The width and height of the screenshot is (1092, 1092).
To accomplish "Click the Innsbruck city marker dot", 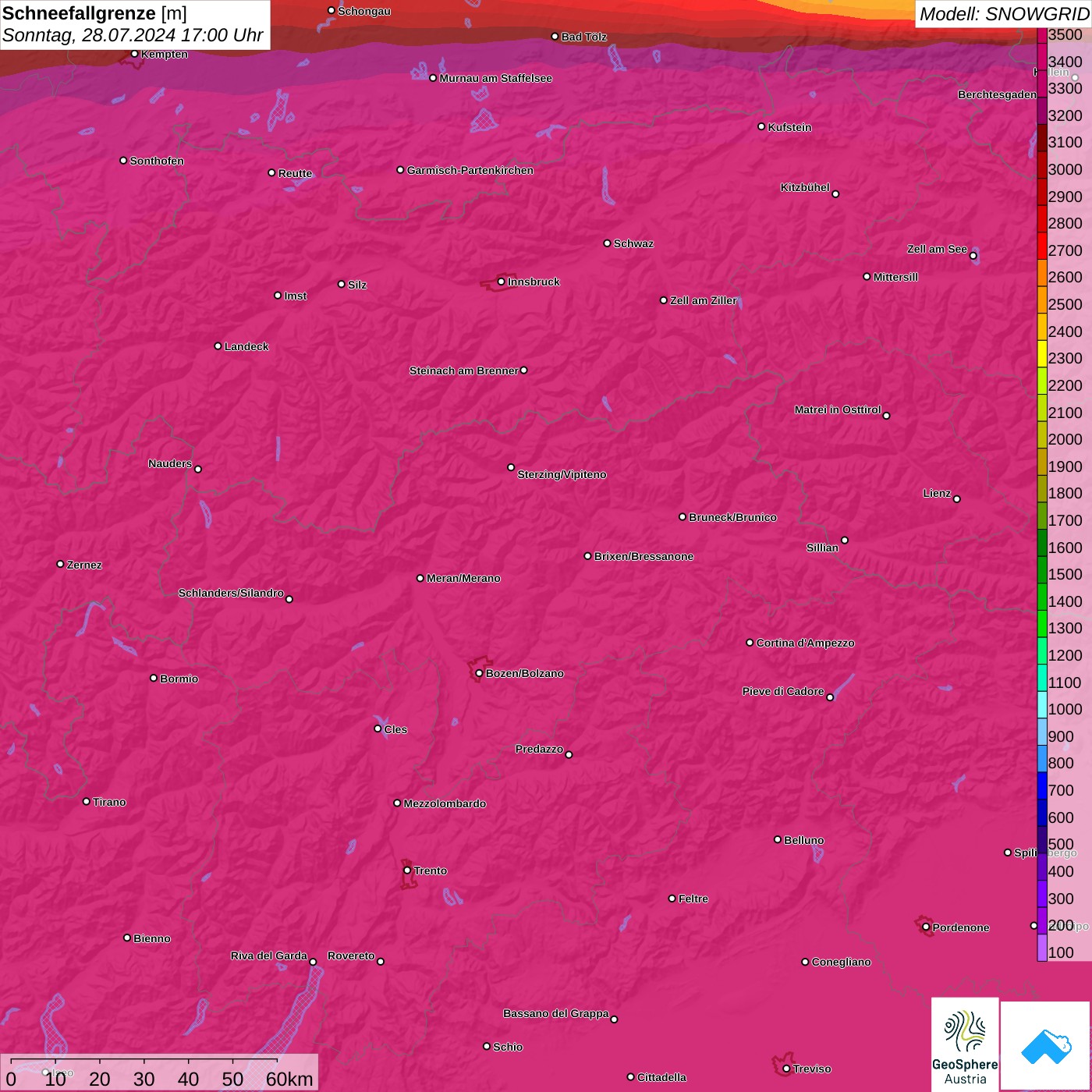I will click(501, 282).
